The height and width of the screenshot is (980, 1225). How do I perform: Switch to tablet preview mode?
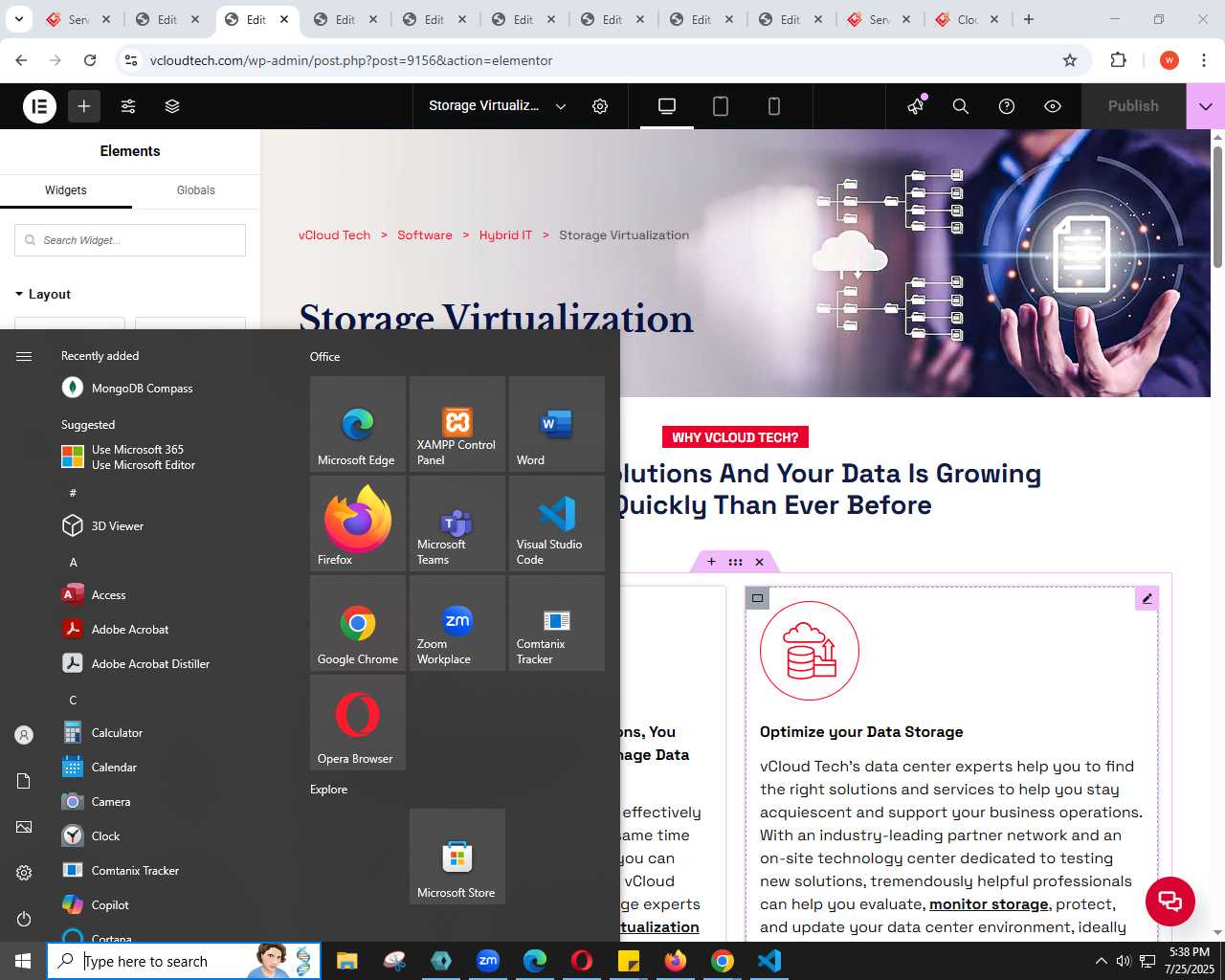[721, 106]
